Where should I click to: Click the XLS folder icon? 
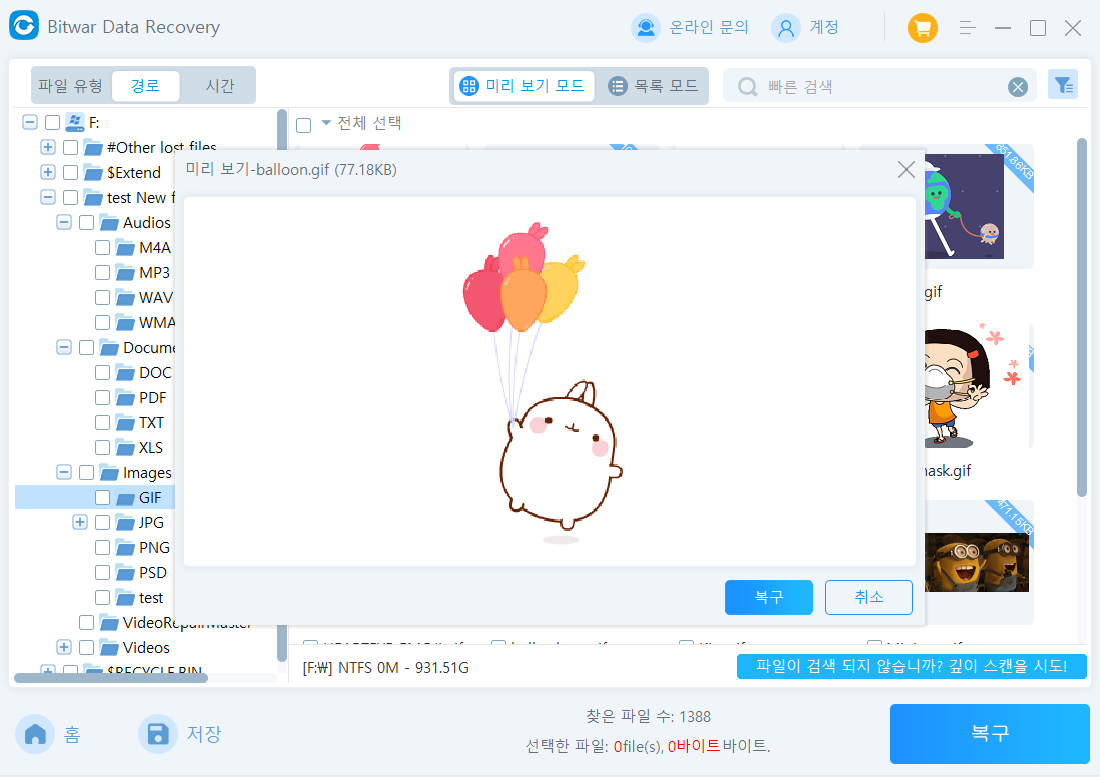pos(126,447)
